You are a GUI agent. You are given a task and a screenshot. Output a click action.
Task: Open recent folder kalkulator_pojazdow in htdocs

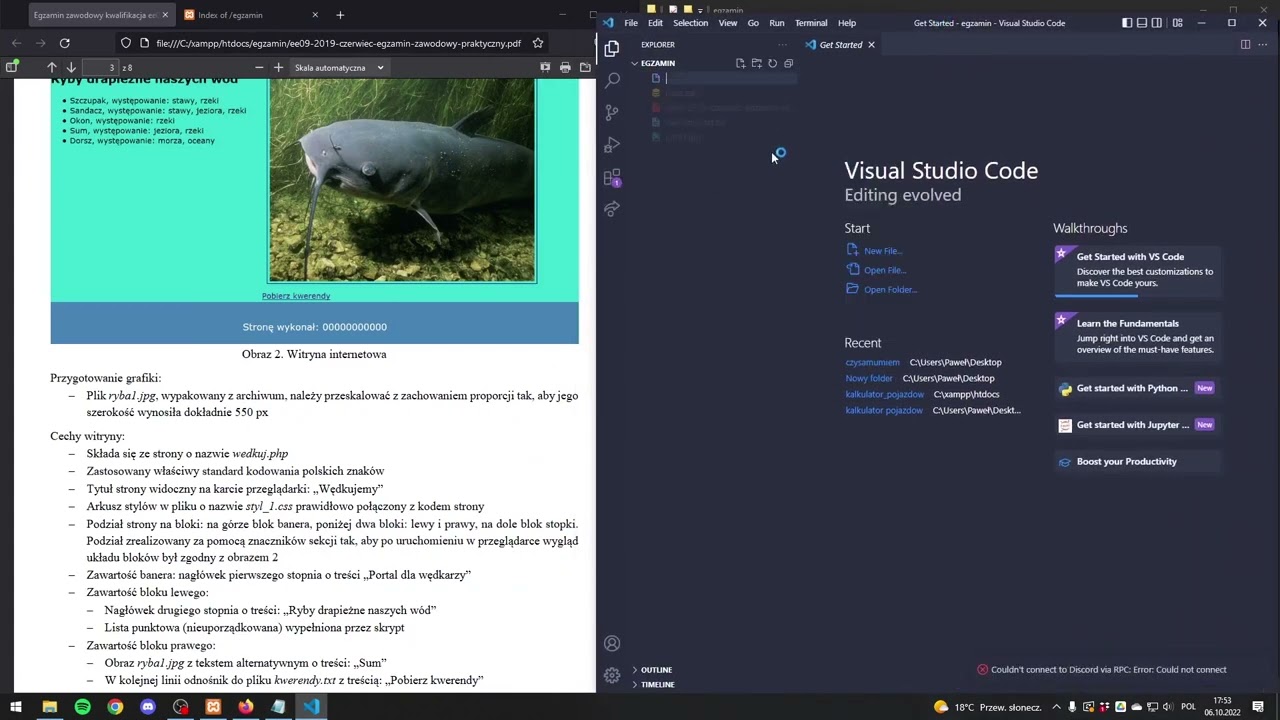[885, 394]
